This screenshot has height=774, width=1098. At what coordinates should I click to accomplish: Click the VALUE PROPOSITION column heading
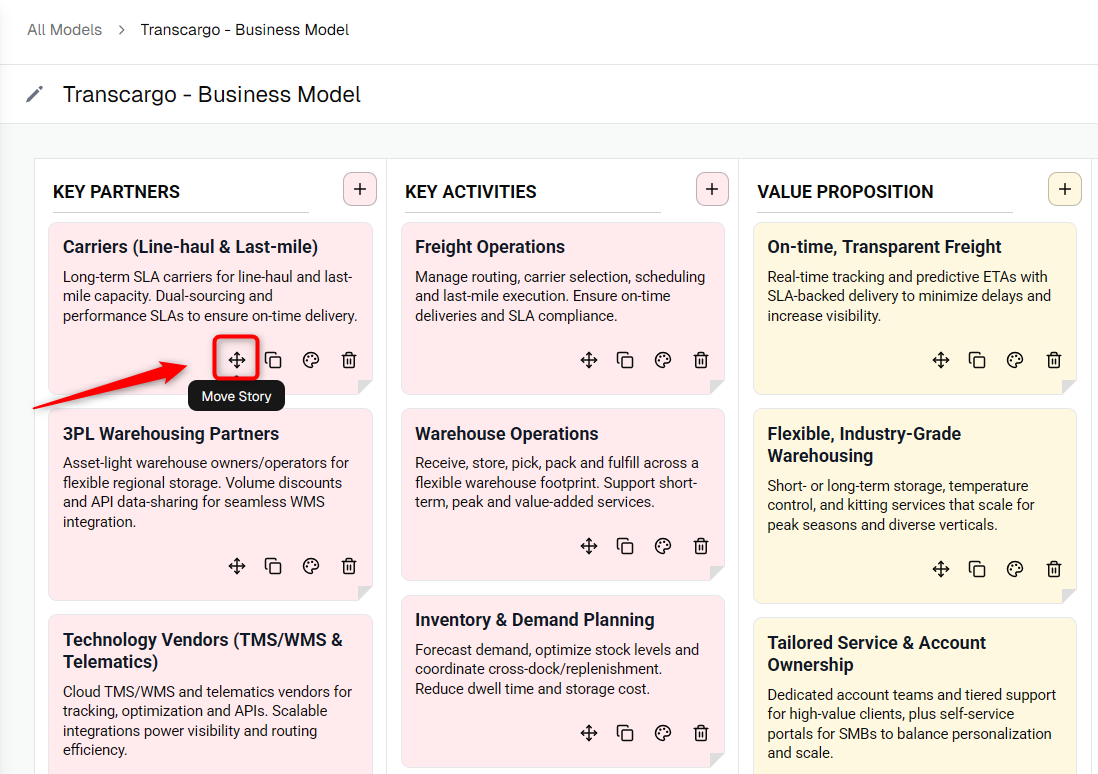[845, 192]
